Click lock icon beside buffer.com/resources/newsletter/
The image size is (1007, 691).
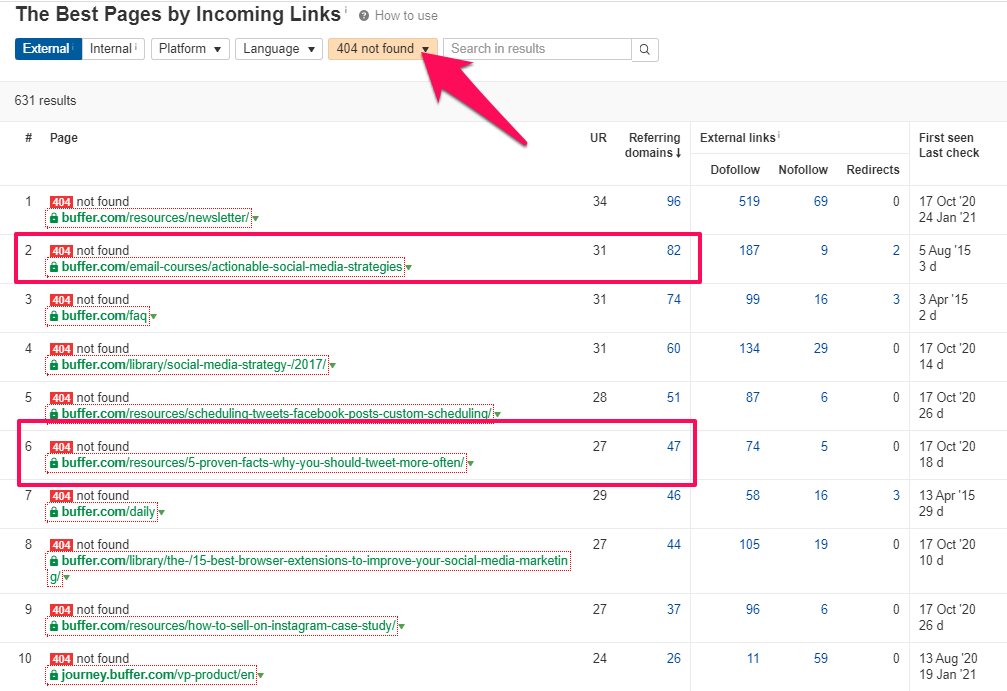point(54,218)
